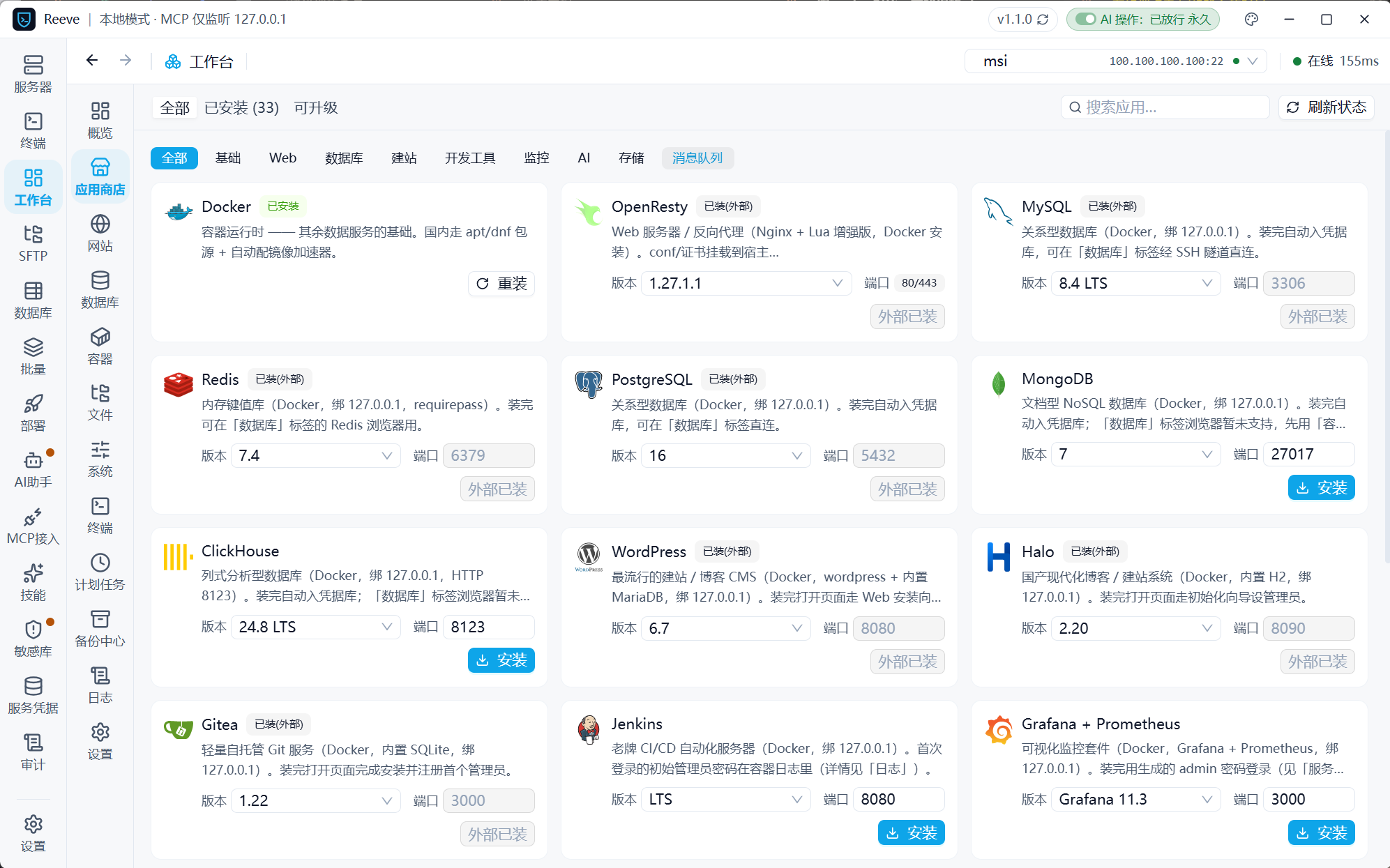The width and height of the screenshot is (1390, 868).
Task: Click the Jenkins port 8080 field
Action: [899, 799]
